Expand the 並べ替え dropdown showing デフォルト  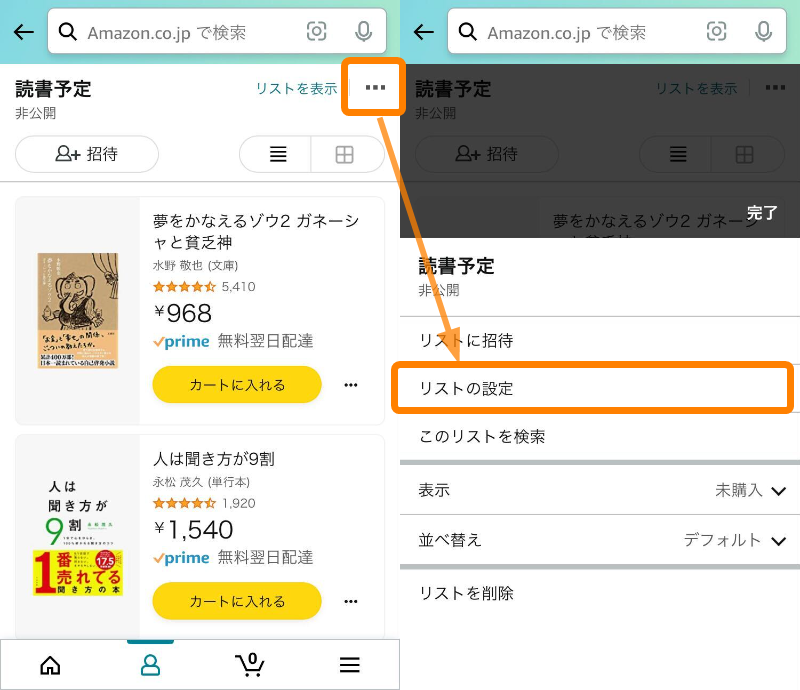[x=600, y=540]
